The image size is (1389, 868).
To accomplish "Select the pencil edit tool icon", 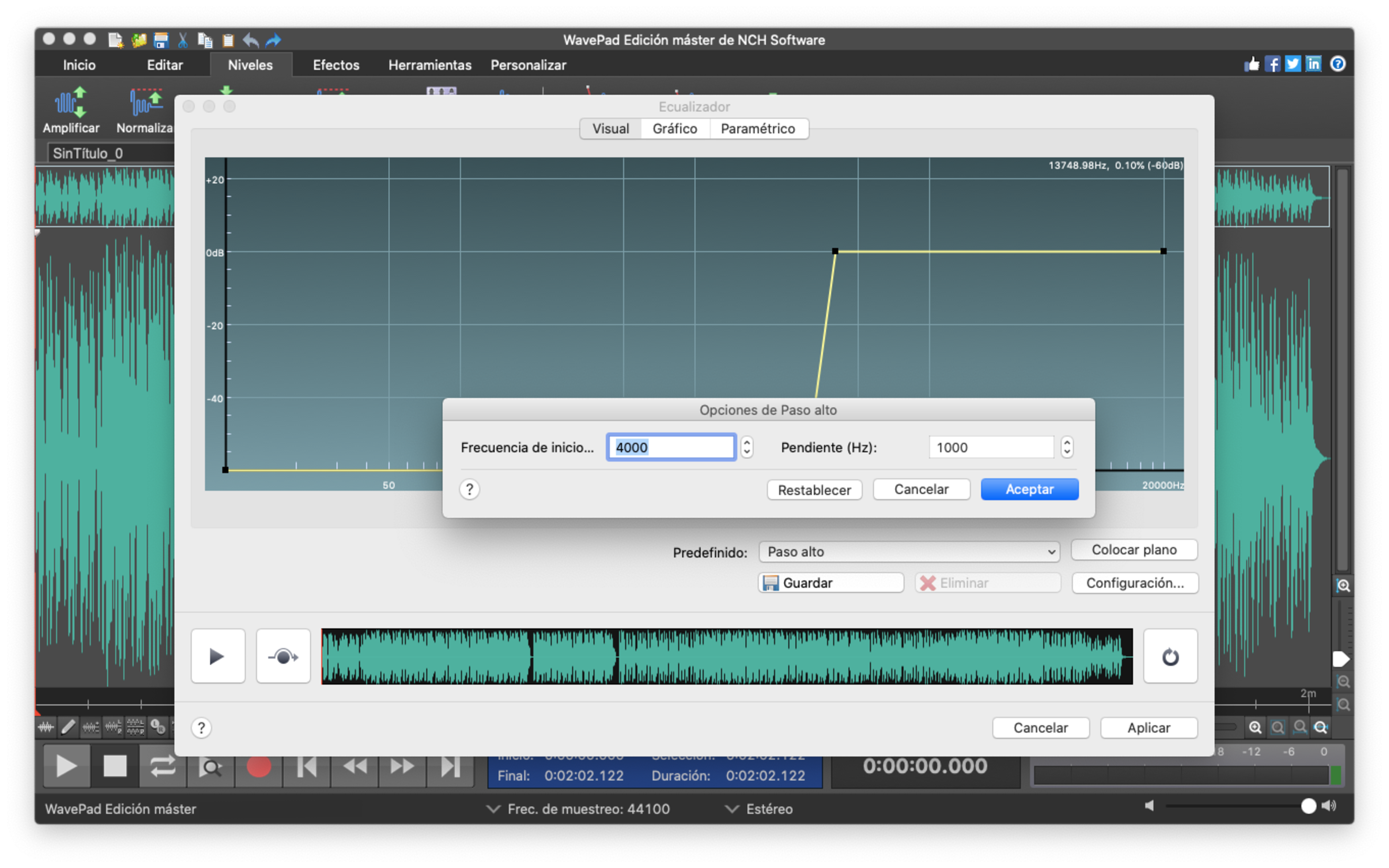I will click(68, 727).
